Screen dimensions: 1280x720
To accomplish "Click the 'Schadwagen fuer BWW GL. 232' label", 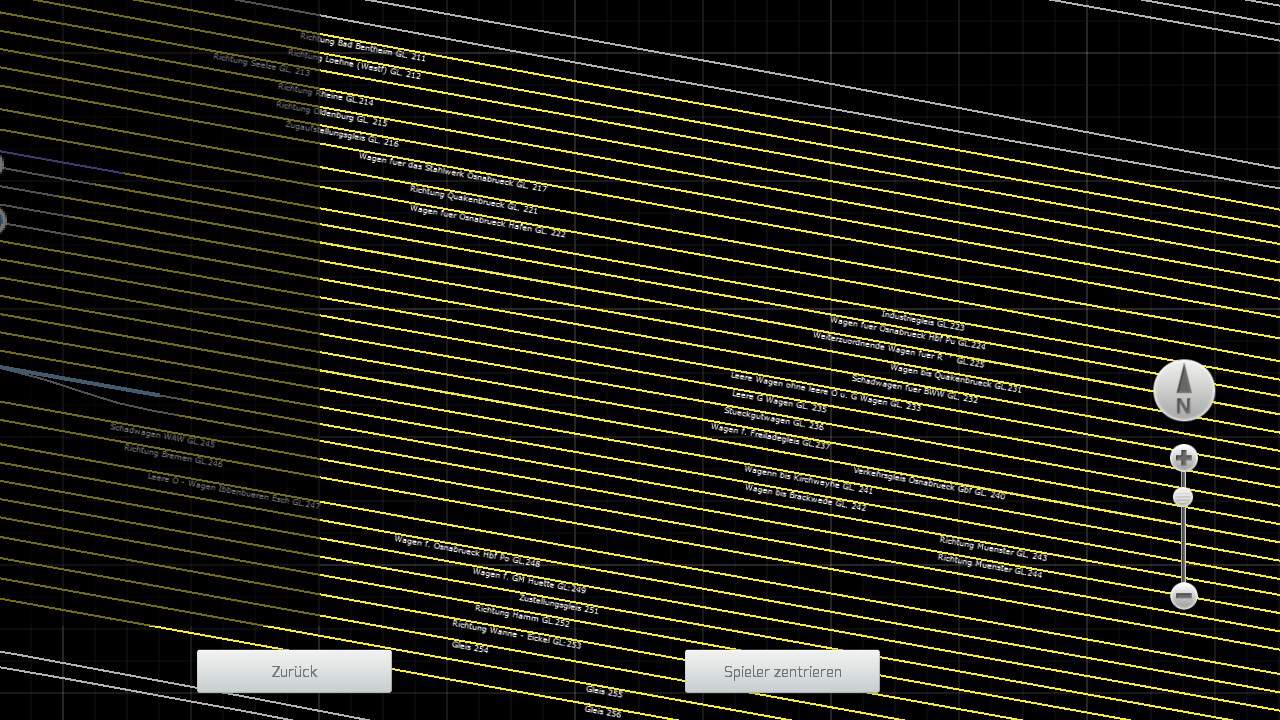I will coord(915,389).
